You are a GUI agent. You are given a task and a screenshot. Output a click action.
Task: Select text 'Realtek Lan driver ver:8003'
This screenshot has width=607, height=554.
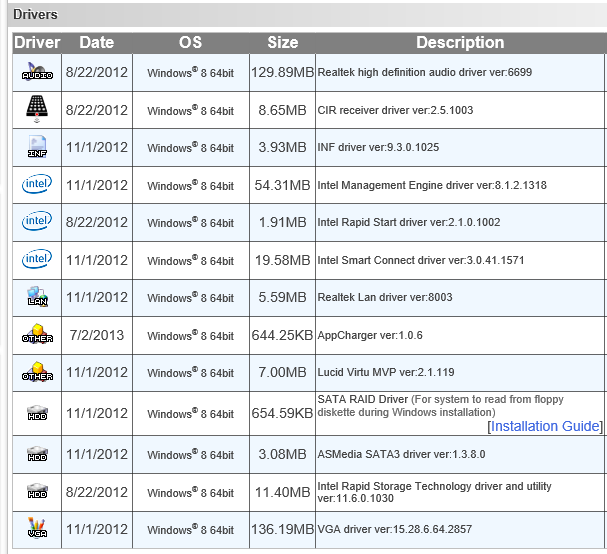[385, 297]
